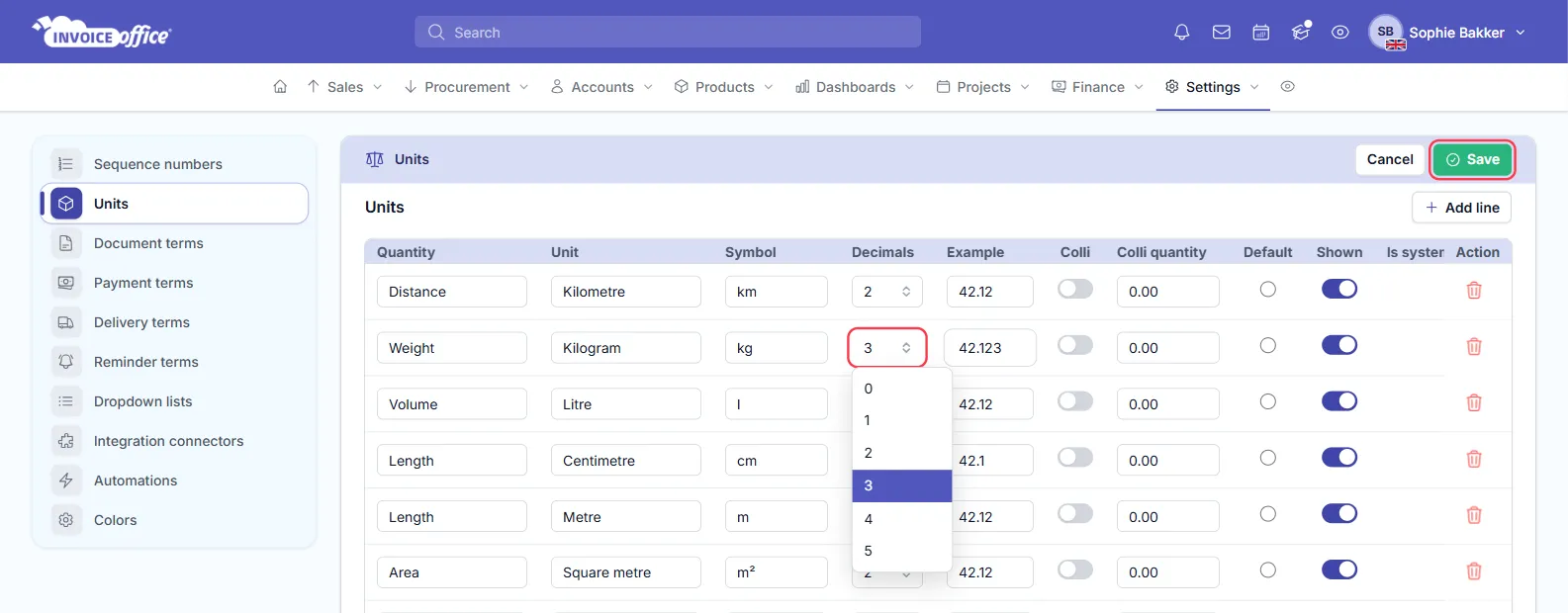
Task: Turn off Shown toggle for Kilometre
Action: pyautogui.click(x=1339, y=289)
